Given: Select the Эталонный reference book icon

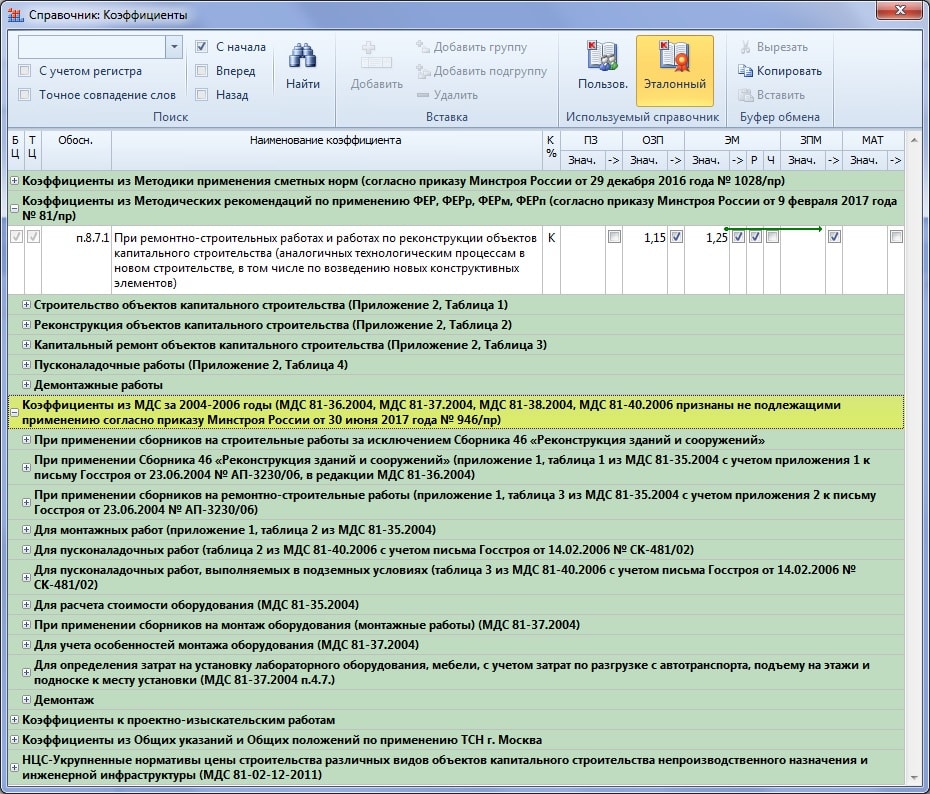Looking at the screenshot, I should coord(674,56).
